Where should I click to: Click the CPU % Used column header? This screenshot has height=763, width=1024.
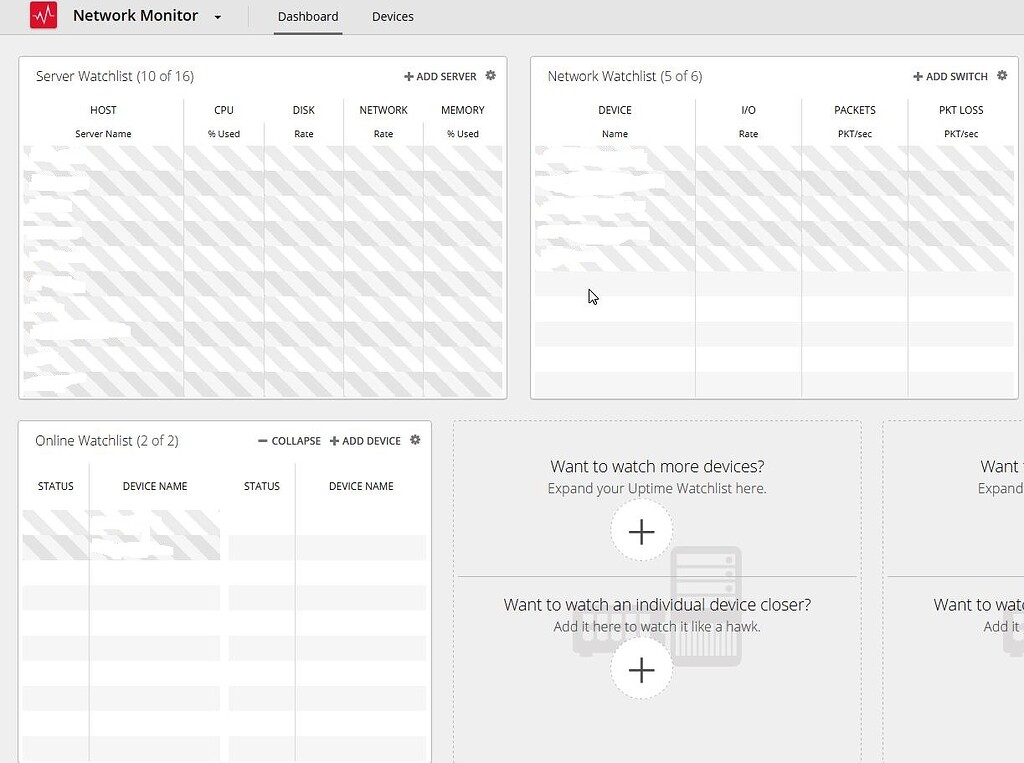coord(223,110)
